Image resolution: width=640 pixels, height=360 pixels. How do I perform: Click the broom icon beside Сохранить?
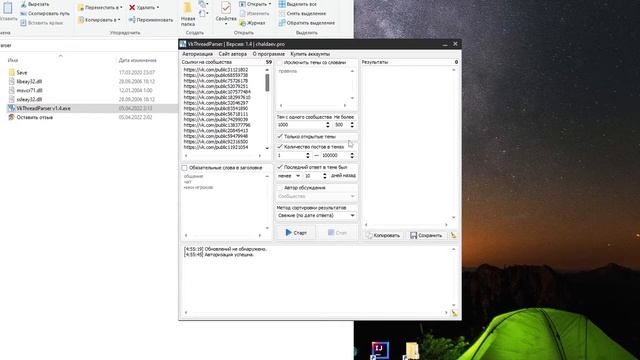click(453, 236)
